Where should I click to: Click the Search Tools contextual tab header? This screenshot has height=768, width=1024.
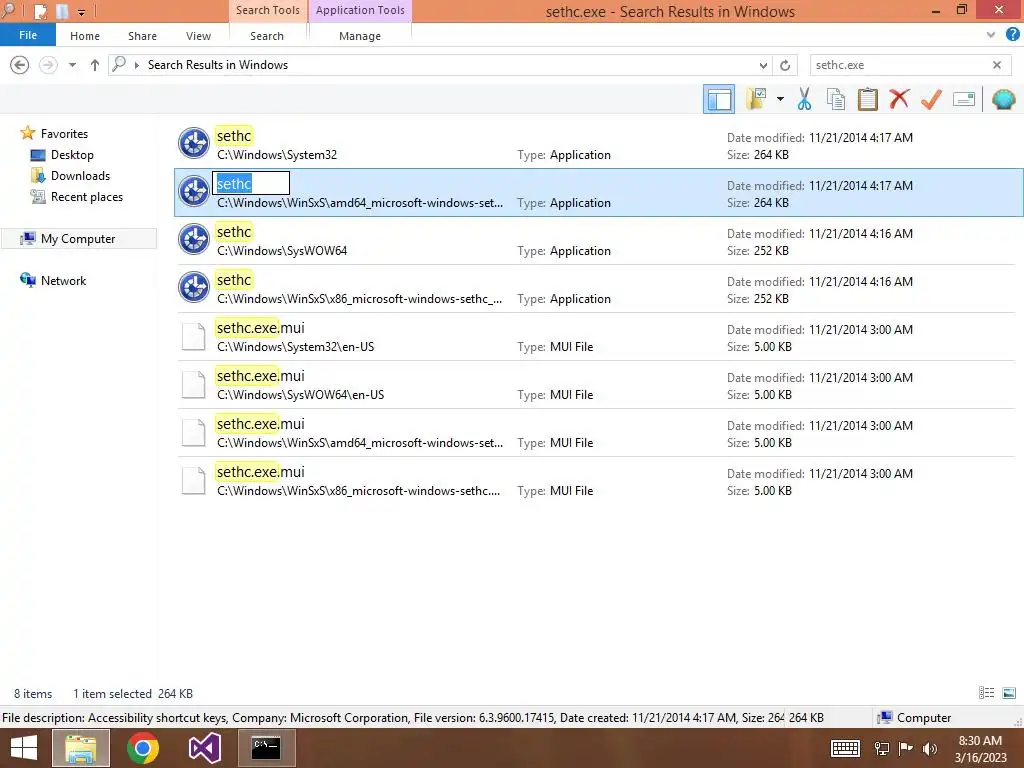(268, 10)
